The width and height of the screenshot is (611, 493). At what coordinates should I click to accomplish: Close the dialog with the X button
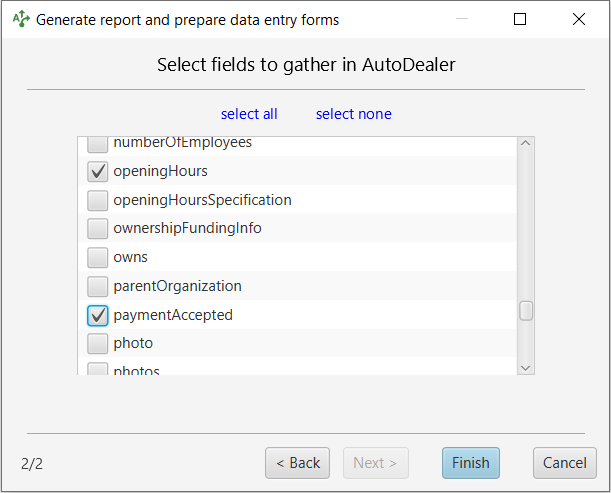pos(579,19)
